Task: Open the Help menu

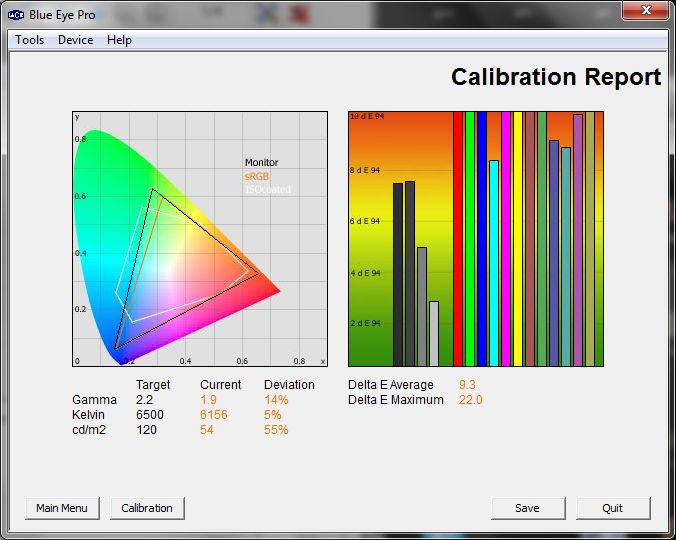Action: pos(119,40)
